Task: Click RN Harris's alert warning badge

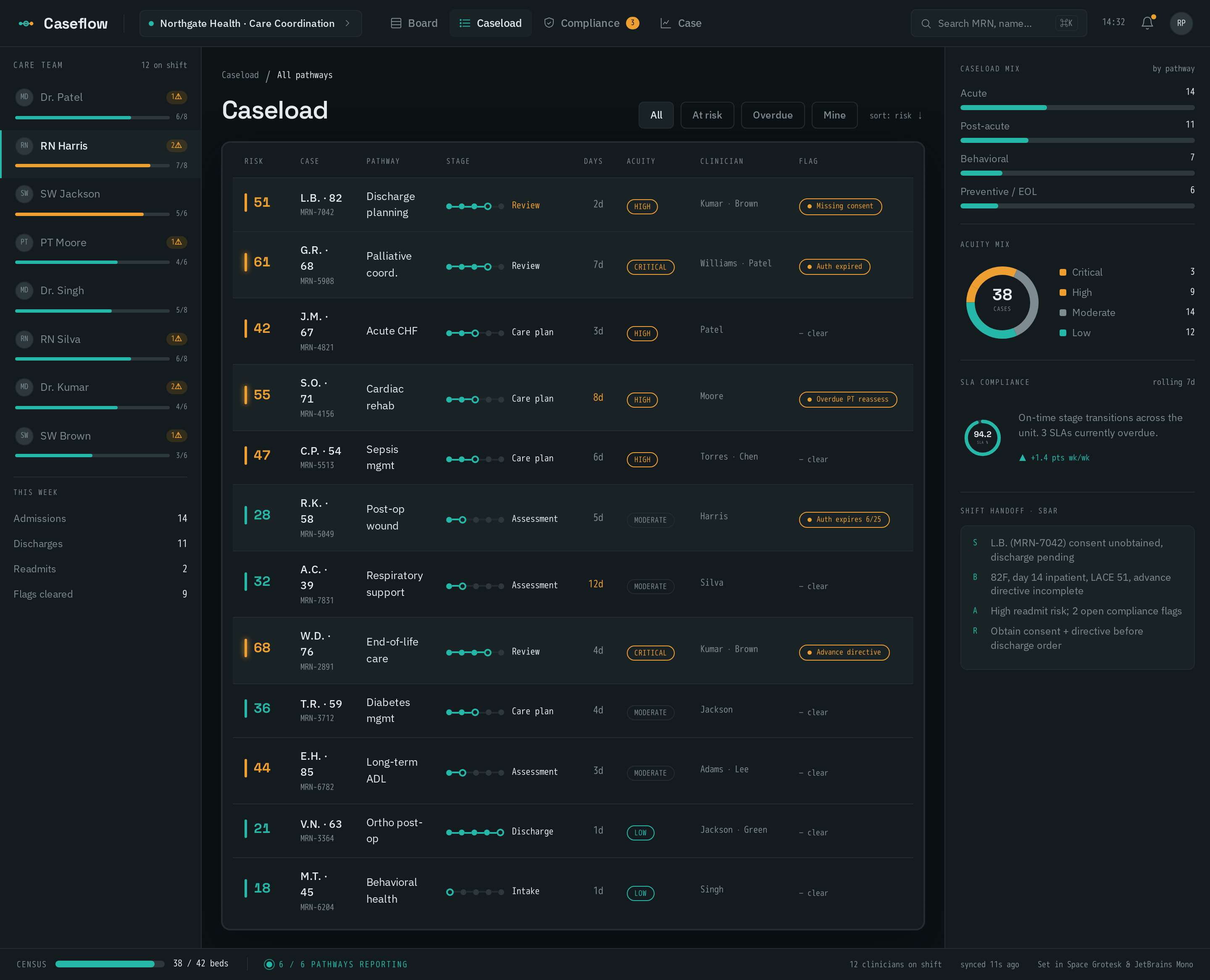Action: pos(176,145)
